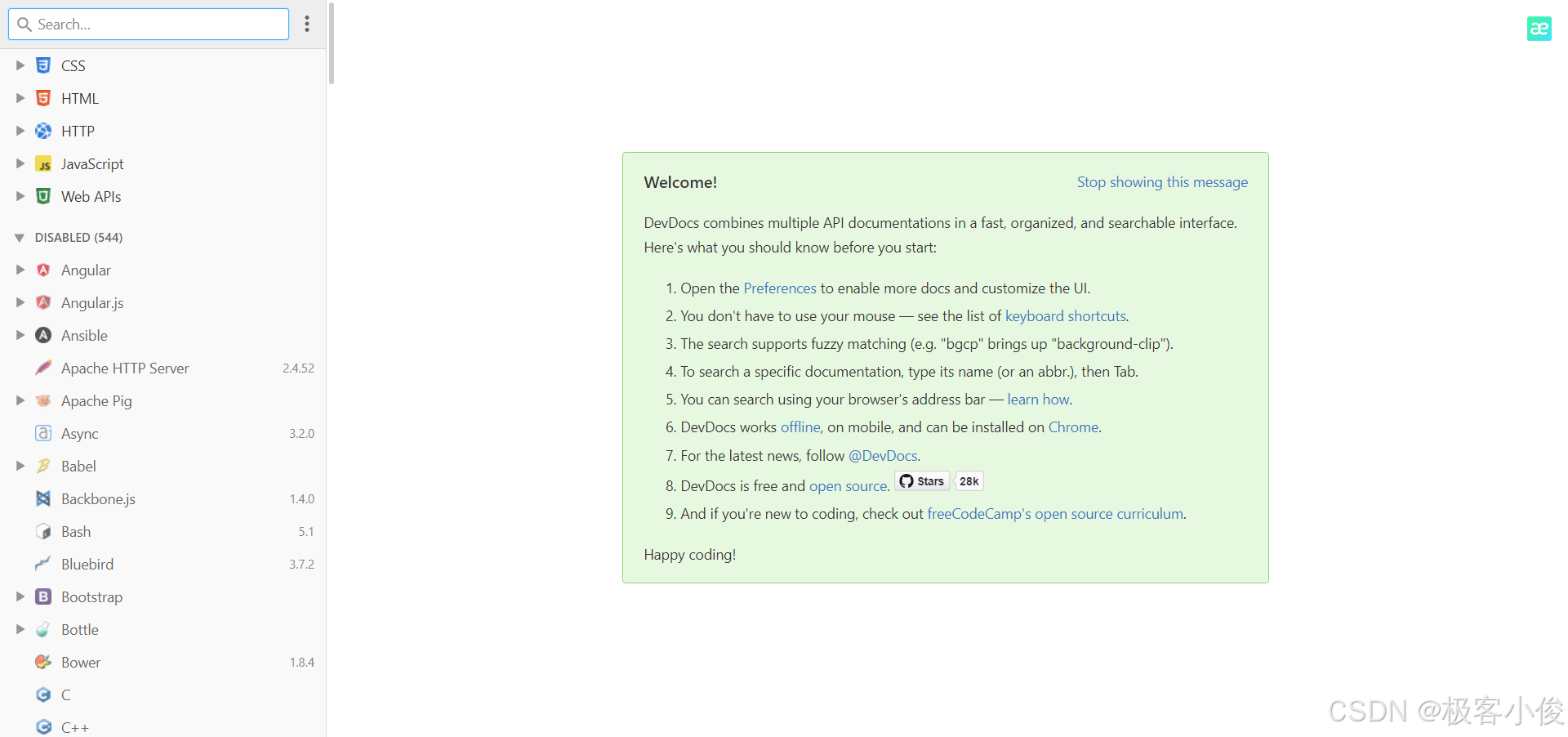This screenshot has height=737, width=1568.
Task: Open freeCodeCamp's open source curriculum link
Action: pyautogui.click(x=1055, y=514)
